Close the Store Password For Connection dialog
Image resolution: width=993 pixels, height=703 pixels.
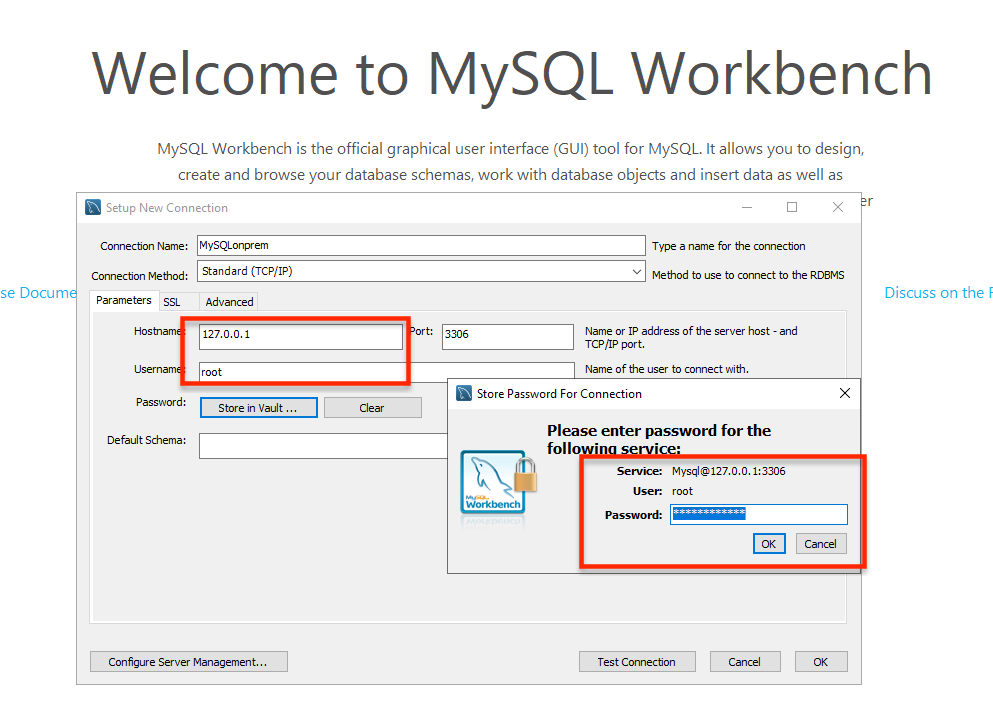pyautogui.click(x=845, y=393)
